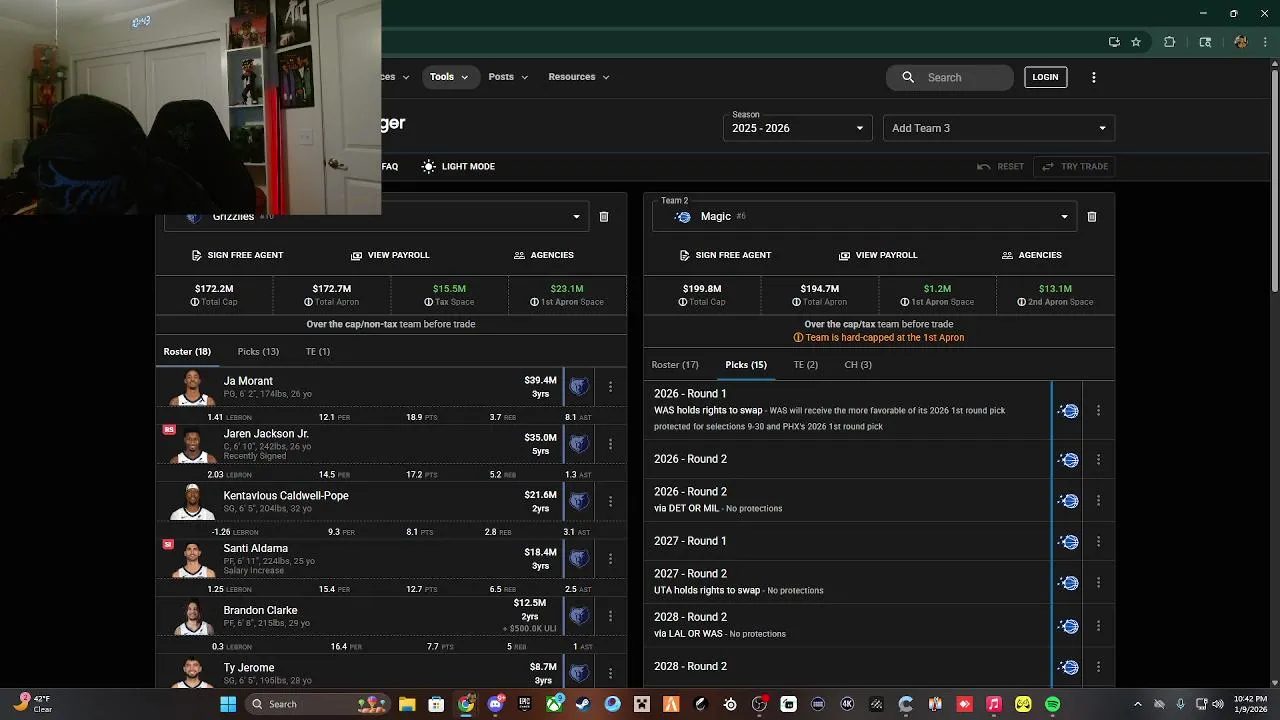Open the weather widget showing 42°F

tap(32, 704)
